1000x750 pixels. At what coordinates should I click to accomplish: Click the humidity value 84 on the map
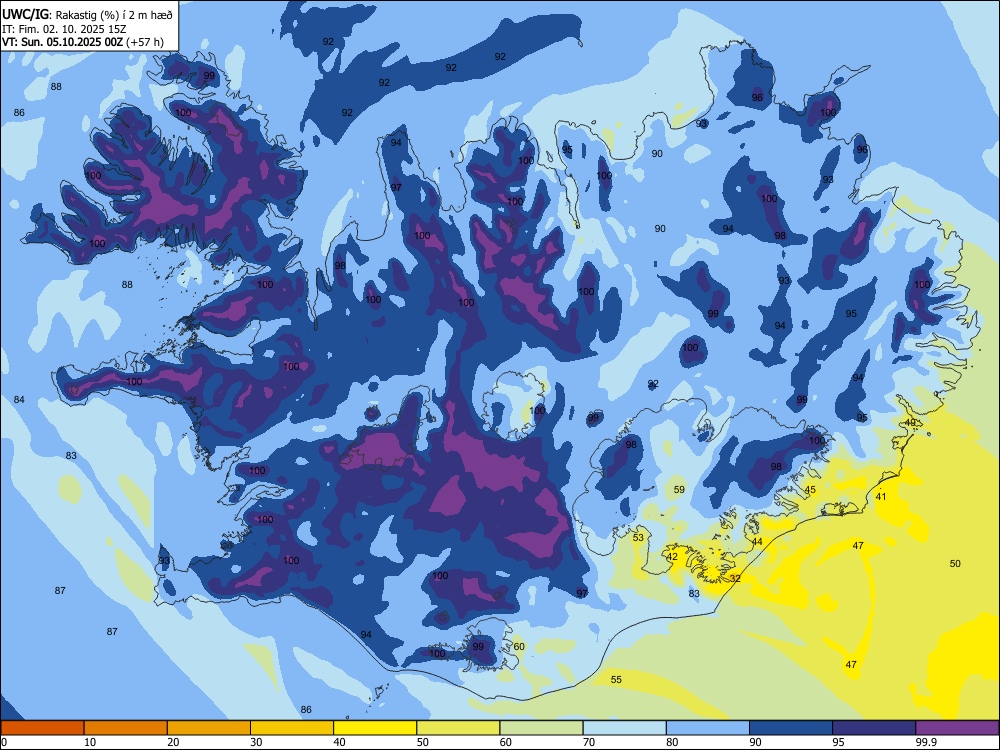(19, 399)
